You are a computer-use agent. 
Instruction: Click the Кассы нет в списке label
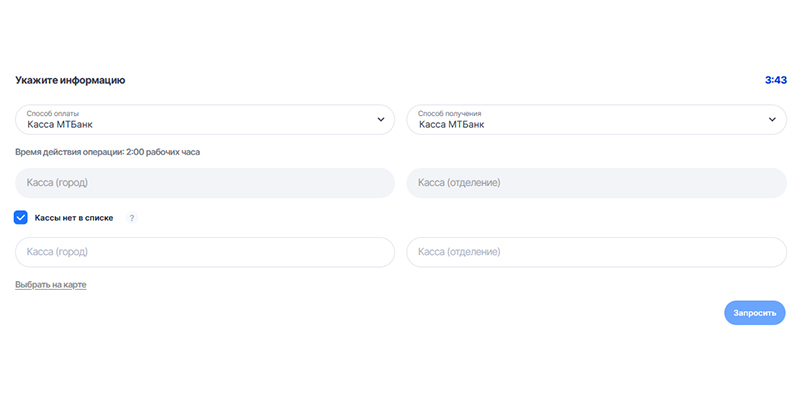(x=74, y=218)
